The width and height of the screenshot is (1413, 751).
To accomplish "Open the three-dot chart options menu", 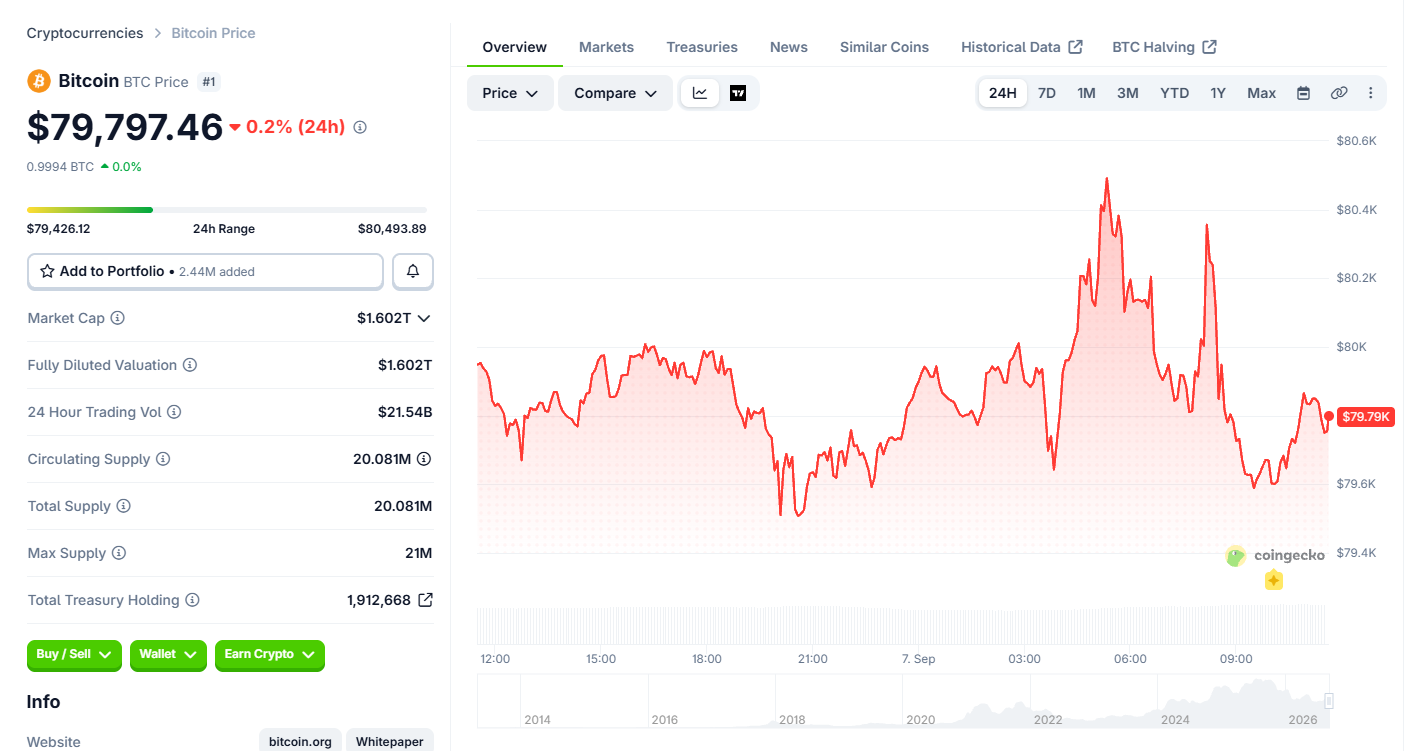I will point(1370,93).
